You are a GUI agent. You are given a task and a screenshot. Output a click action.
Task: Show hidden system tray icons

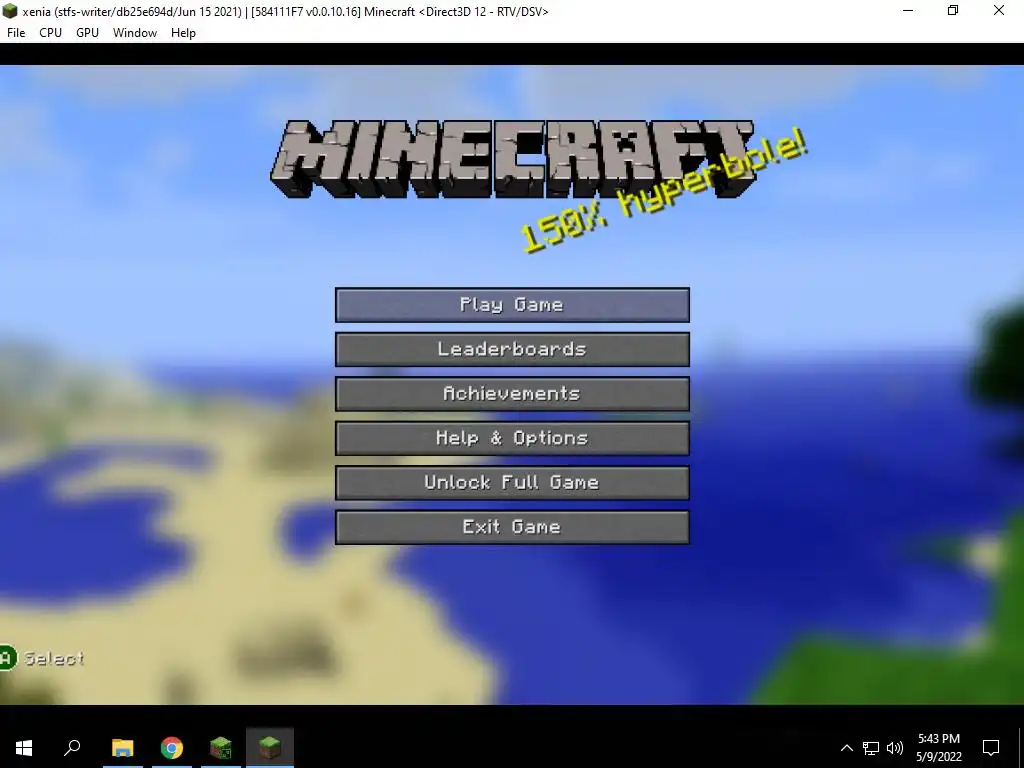[x=846, y=748]
